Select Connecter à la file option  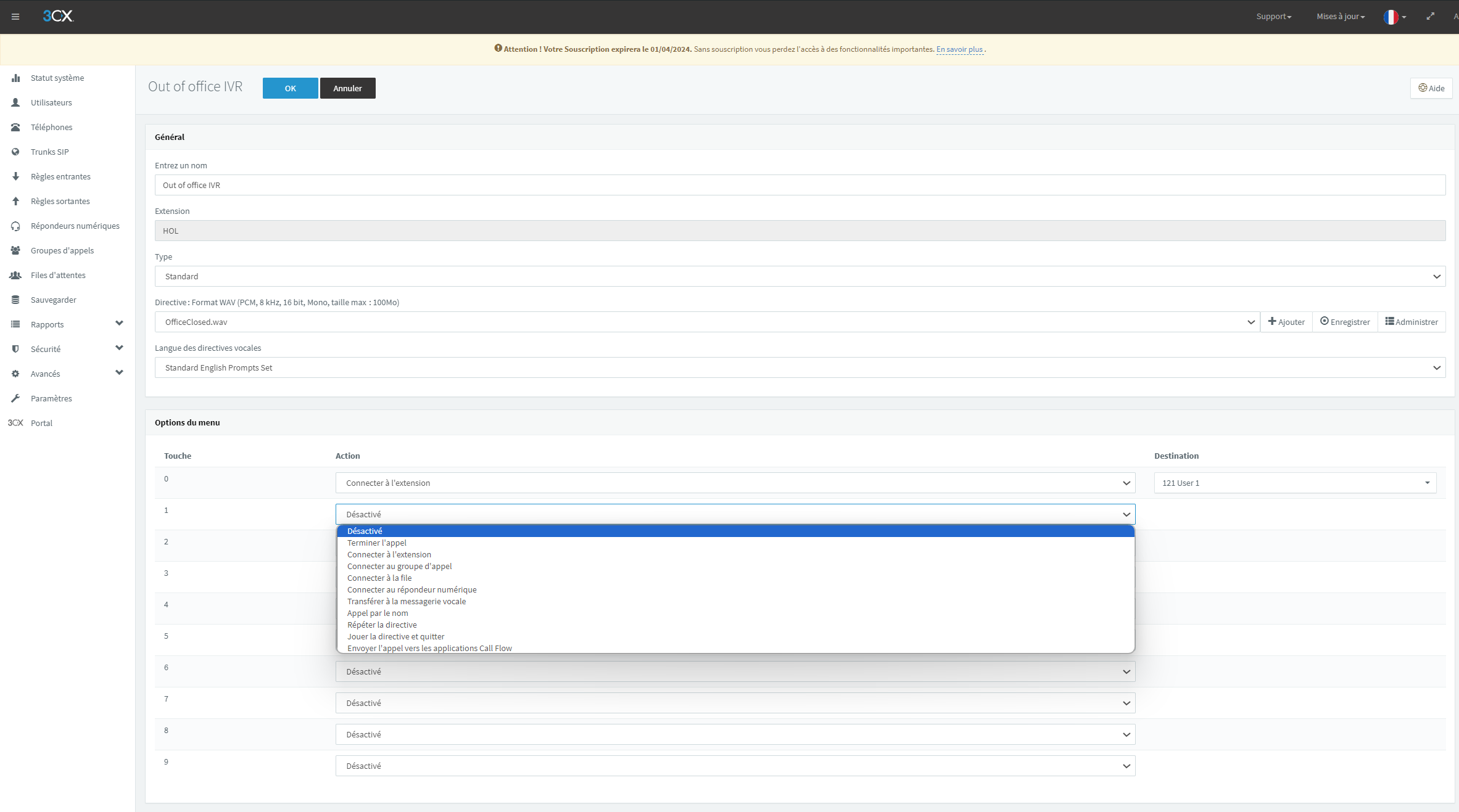pyautogui.click(x=735, y=578)
